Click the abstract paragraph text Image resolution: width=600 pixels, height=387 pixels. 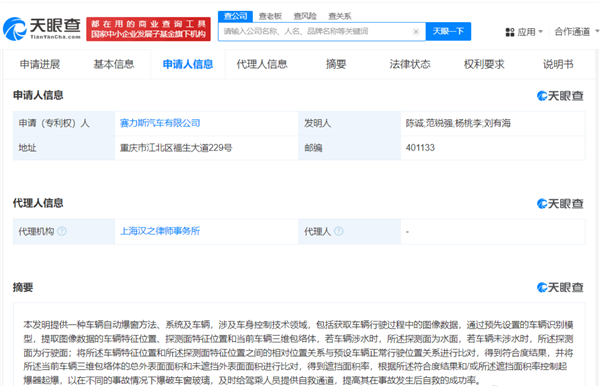click(x=298, y=353)
